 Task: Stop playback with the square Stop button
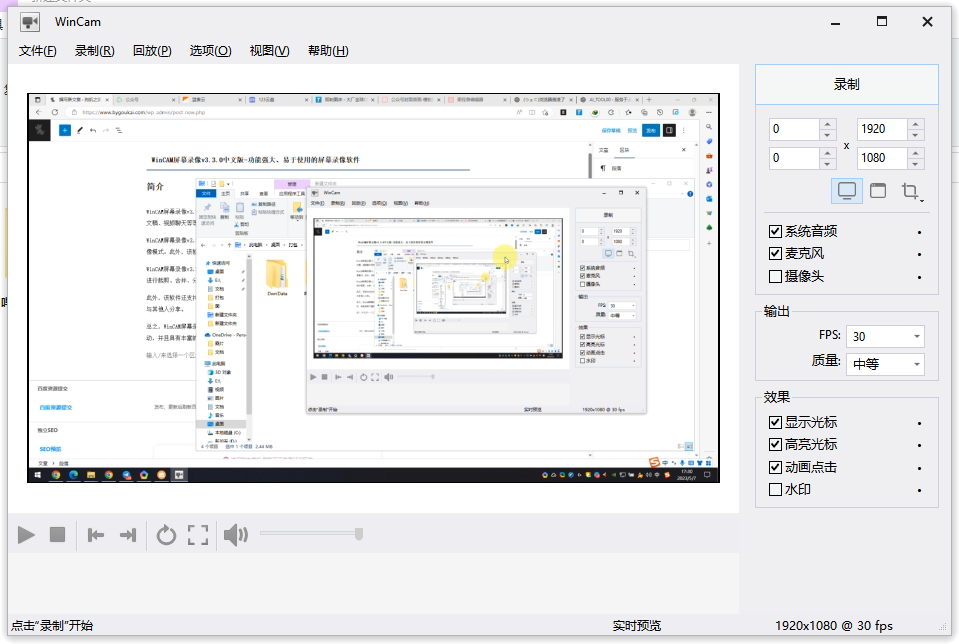(x=57, y=535)
